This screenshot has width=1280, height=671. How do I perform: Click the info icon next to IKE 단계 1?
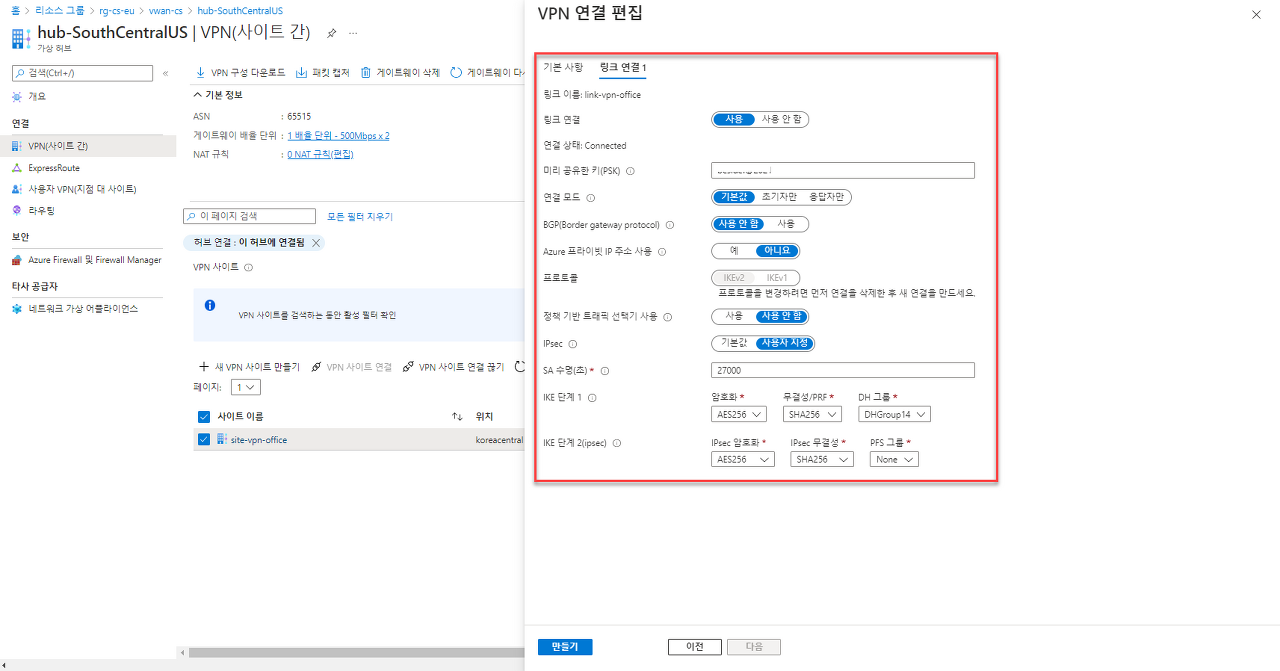[x=591, y=398]
